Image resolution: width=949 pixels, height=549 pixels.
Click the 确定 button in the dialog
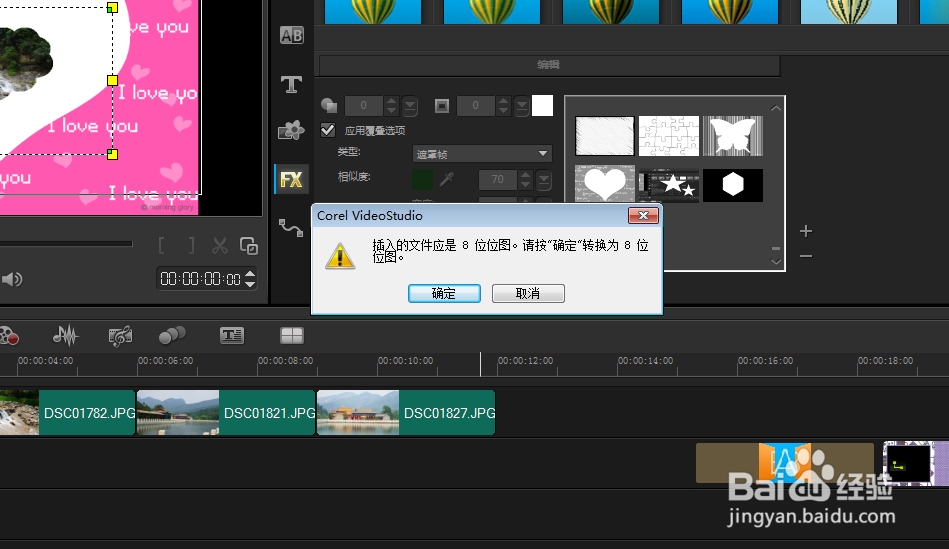tap(444, 294)
